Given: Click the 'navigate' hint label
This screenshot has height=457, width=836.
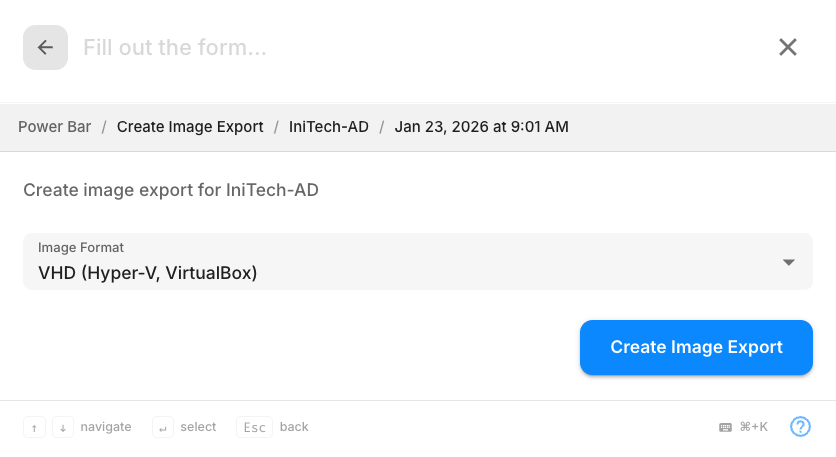Looking at the screenshot, I should [x=106, y=427].
